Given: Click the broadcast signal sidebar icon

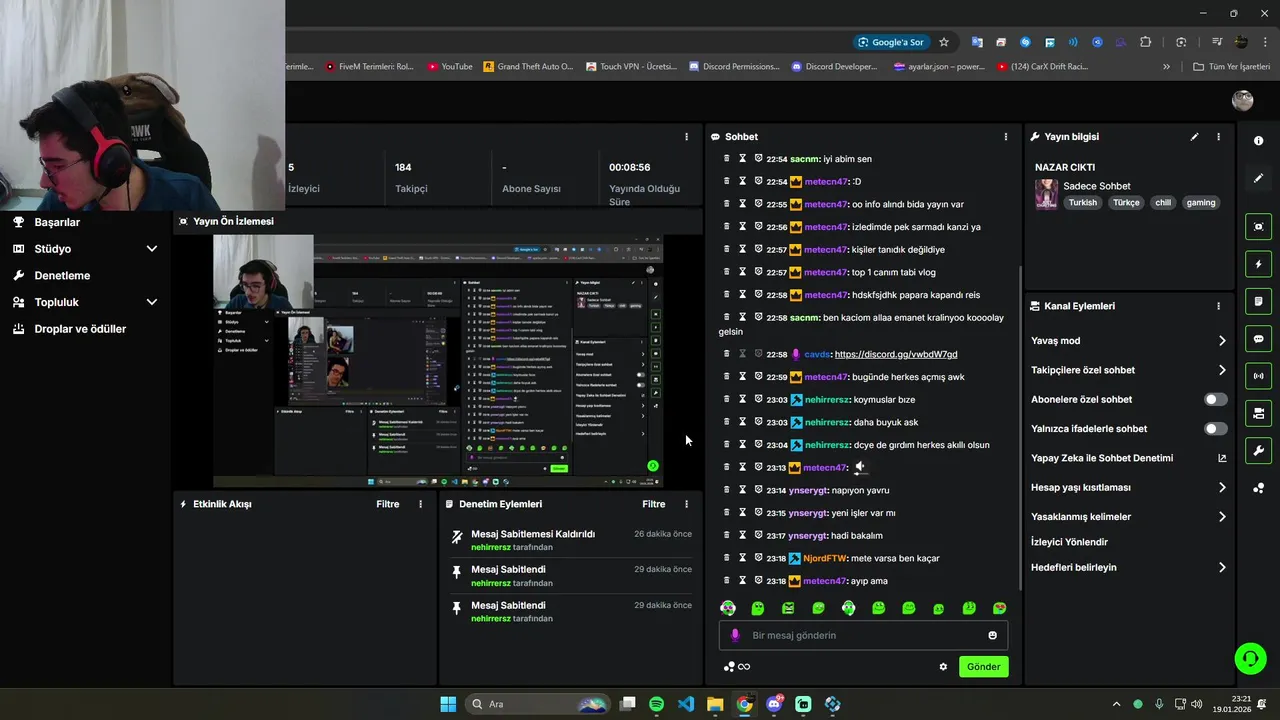Looking at the screenshot, I should pyautogui.click(x=1258, y=376).
